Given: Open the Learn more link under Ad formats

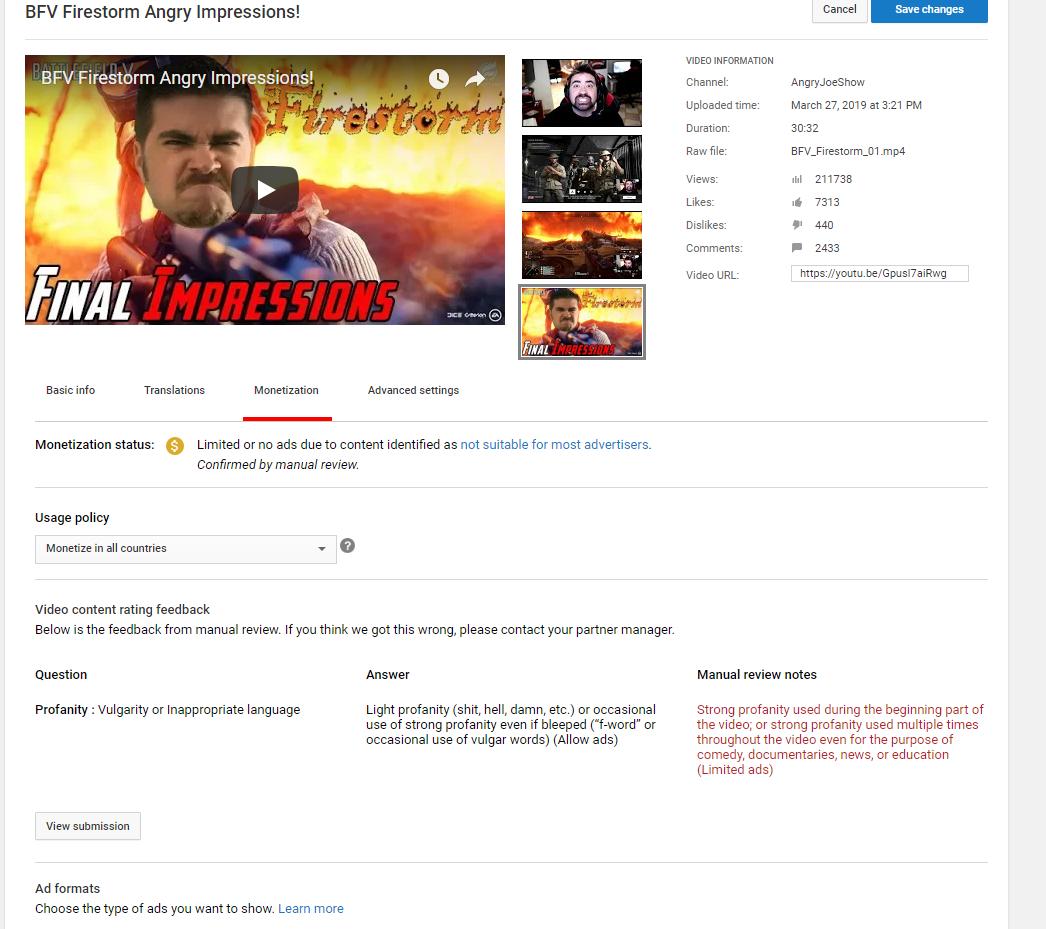Looking at the screenshot, I should coord(311,908).
